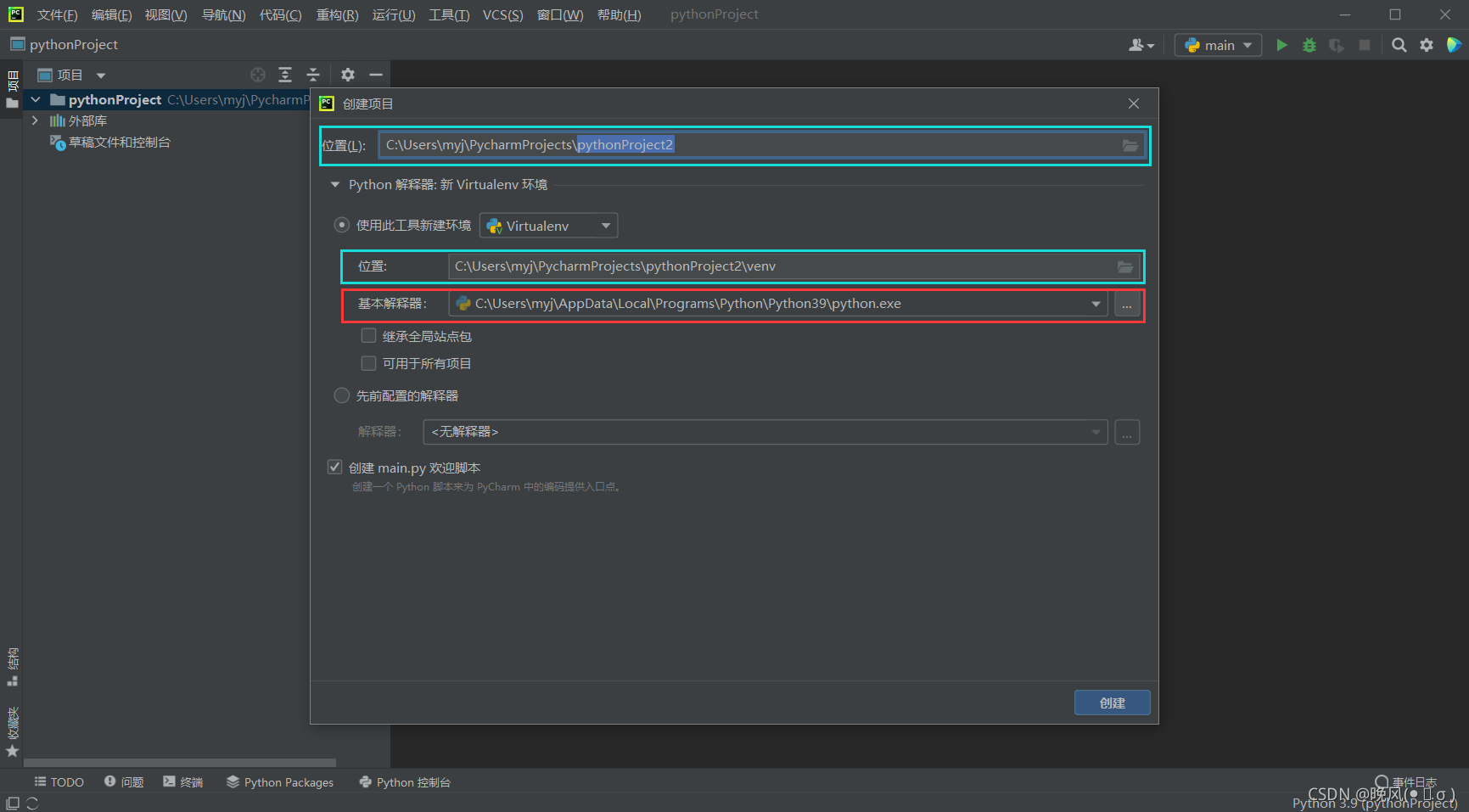Browse folder icon for project location field
This screenshot has height=812, width=1469.
click(1130, 145)
